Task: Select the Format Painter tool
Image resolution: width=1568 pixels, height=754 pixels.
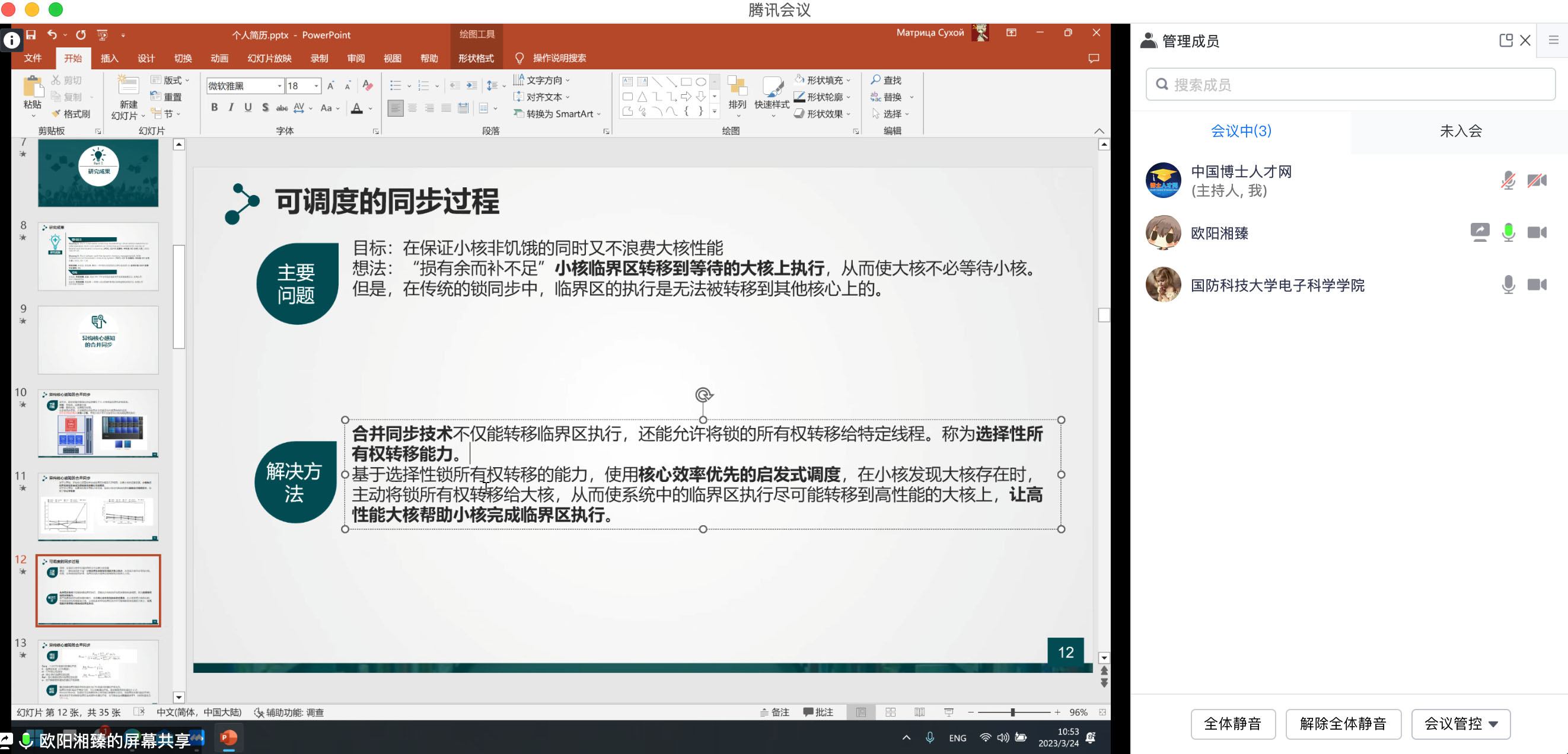Action: point(72,114)
